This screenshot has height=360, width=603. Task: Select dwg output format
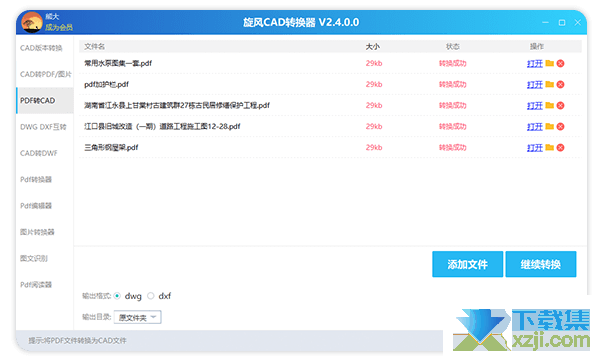(117, 296)
